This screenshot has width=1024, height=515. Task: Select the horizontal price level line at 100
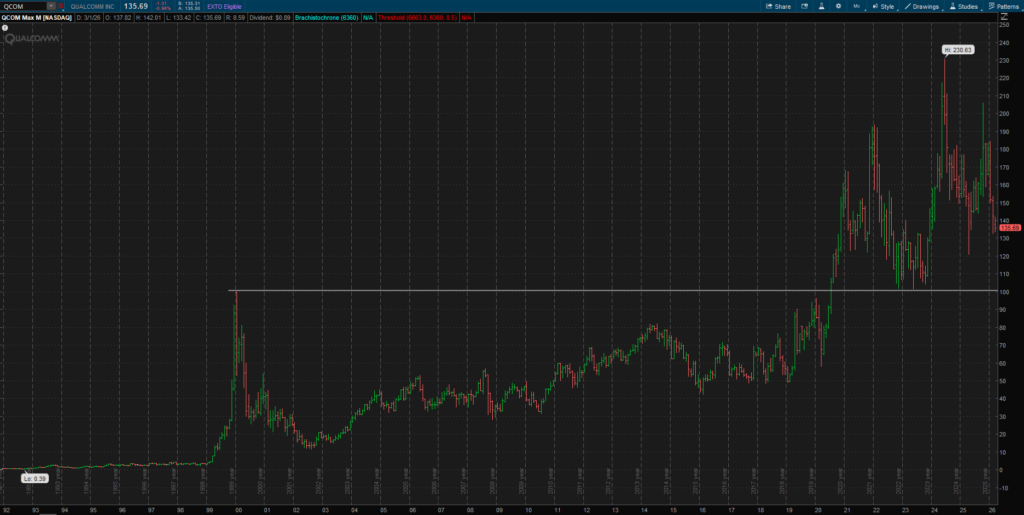click(500, 291)
